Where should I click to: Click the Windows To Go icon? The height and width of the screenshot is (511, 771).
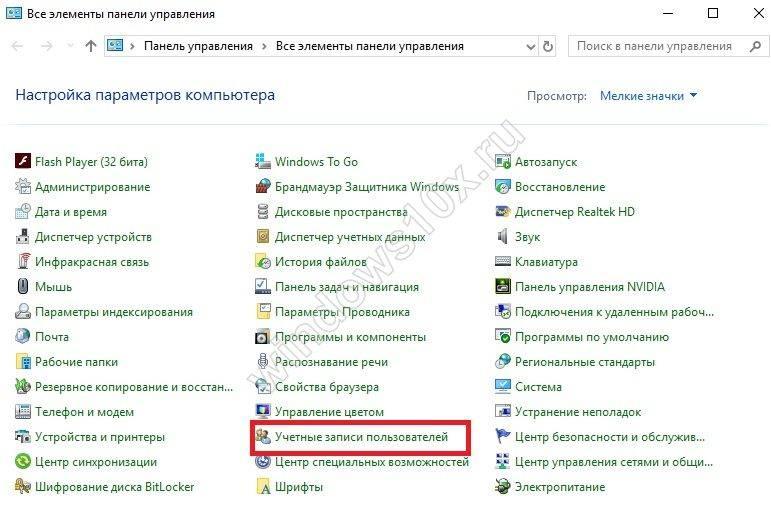point(263,161)
